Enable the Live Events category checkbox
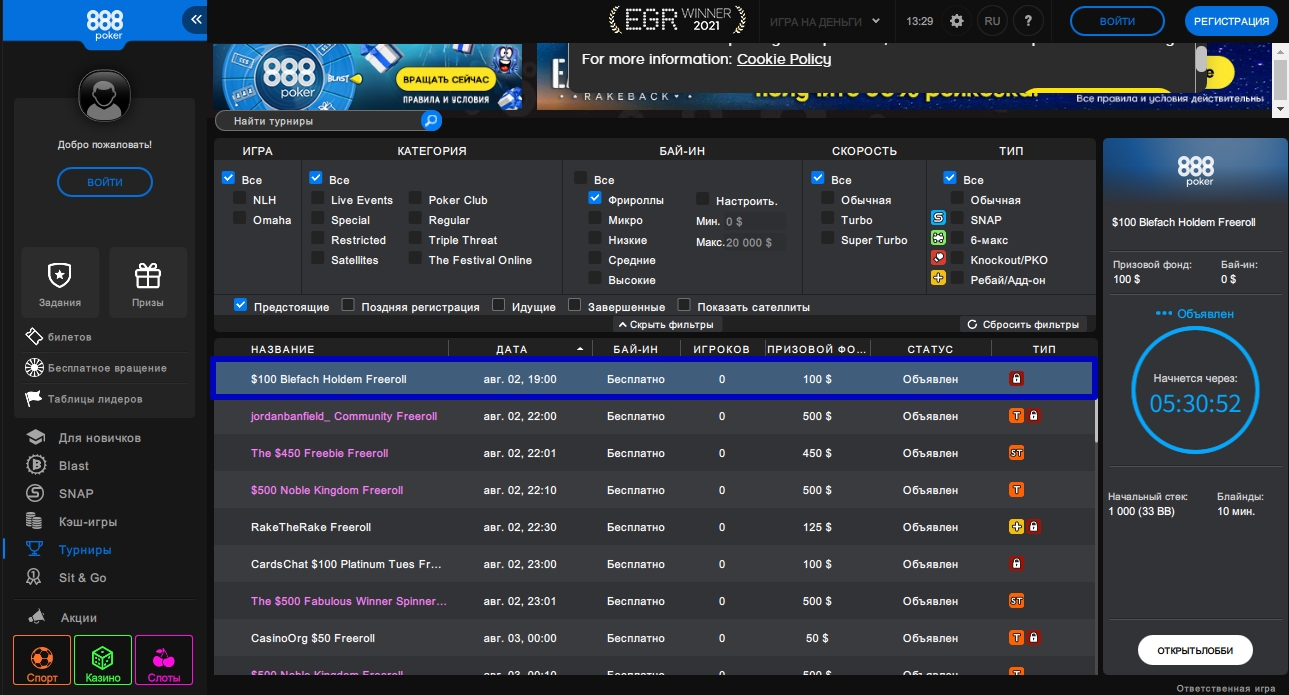The width and height of the screenshot is (1289, 695). pyautogui.click(x=317, y=199)
